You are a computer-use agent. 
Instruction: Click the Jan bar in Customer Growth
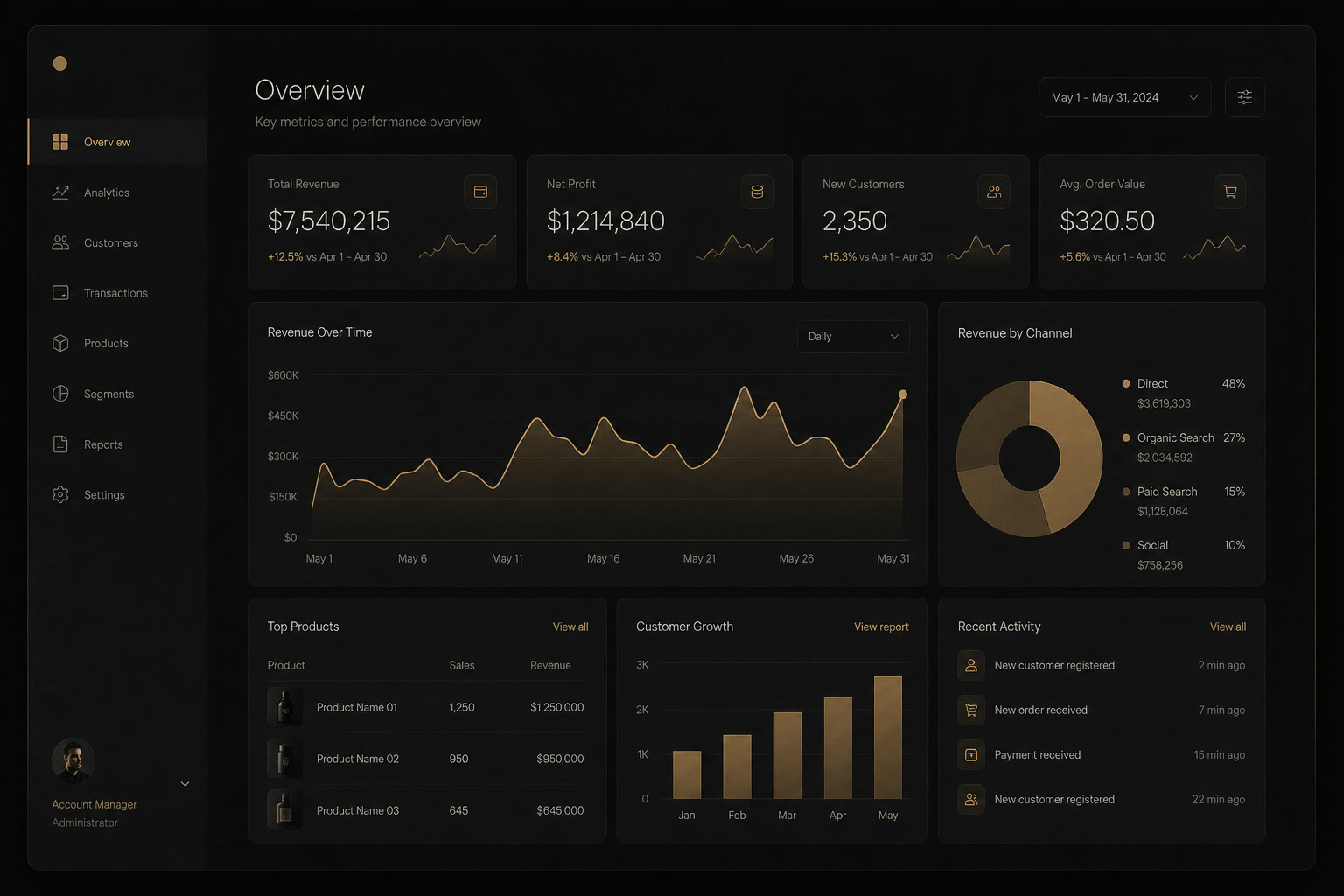[687, 774]
